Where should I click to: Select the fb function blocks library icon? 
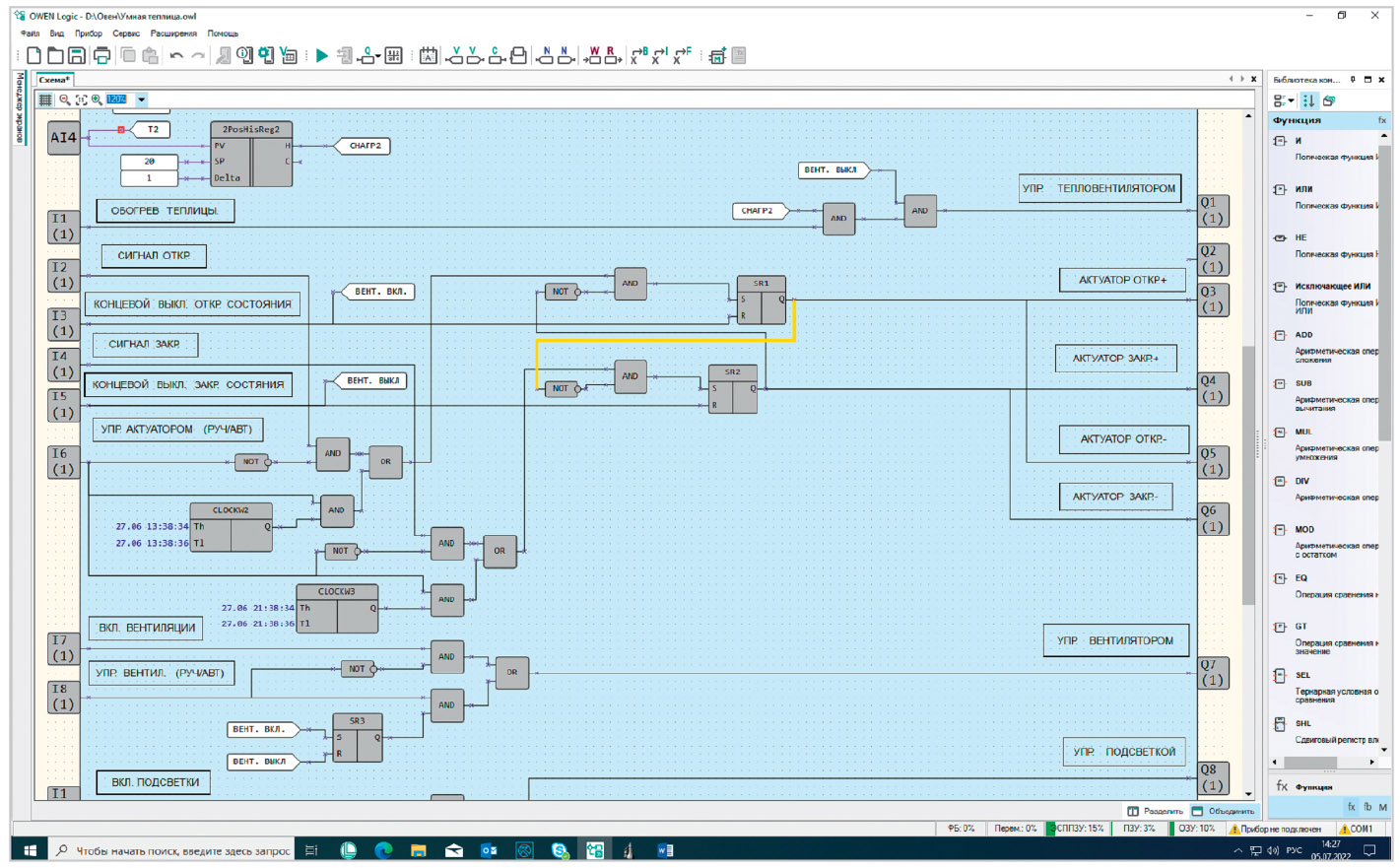click(1367, 807)
